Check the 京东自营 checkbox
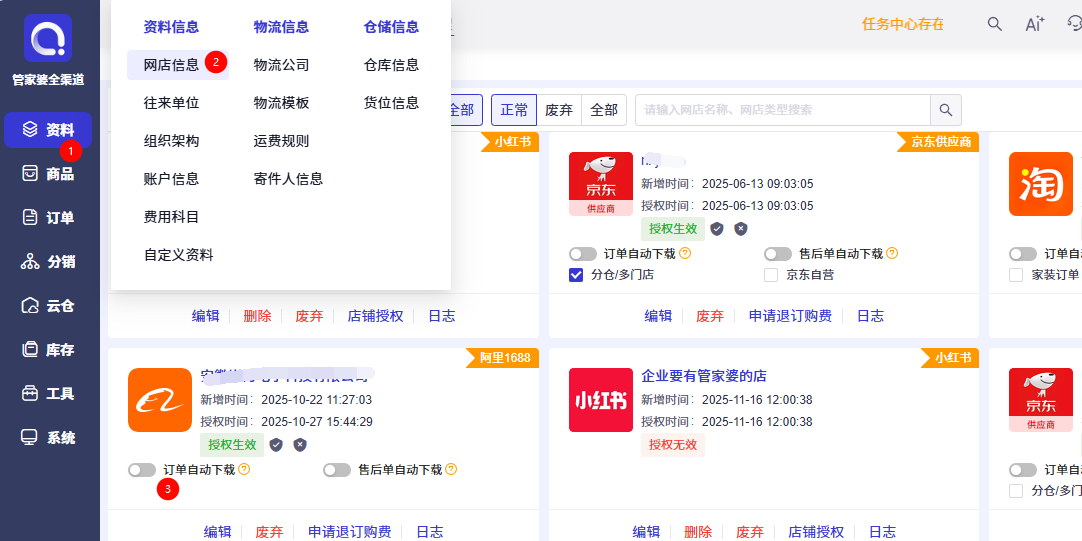This screenshot has height=541, width=1082. tap(771, 275)
